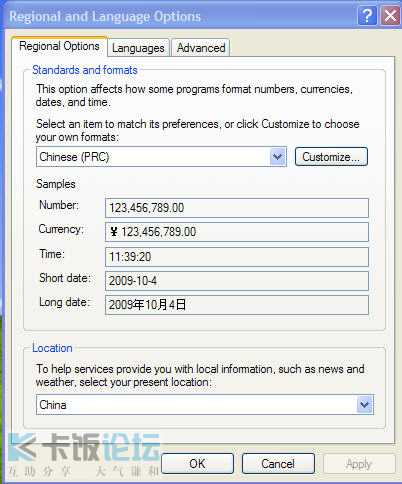Confirm with the OK button
This screenshot has height=484, width=402.
pos(197,464)
